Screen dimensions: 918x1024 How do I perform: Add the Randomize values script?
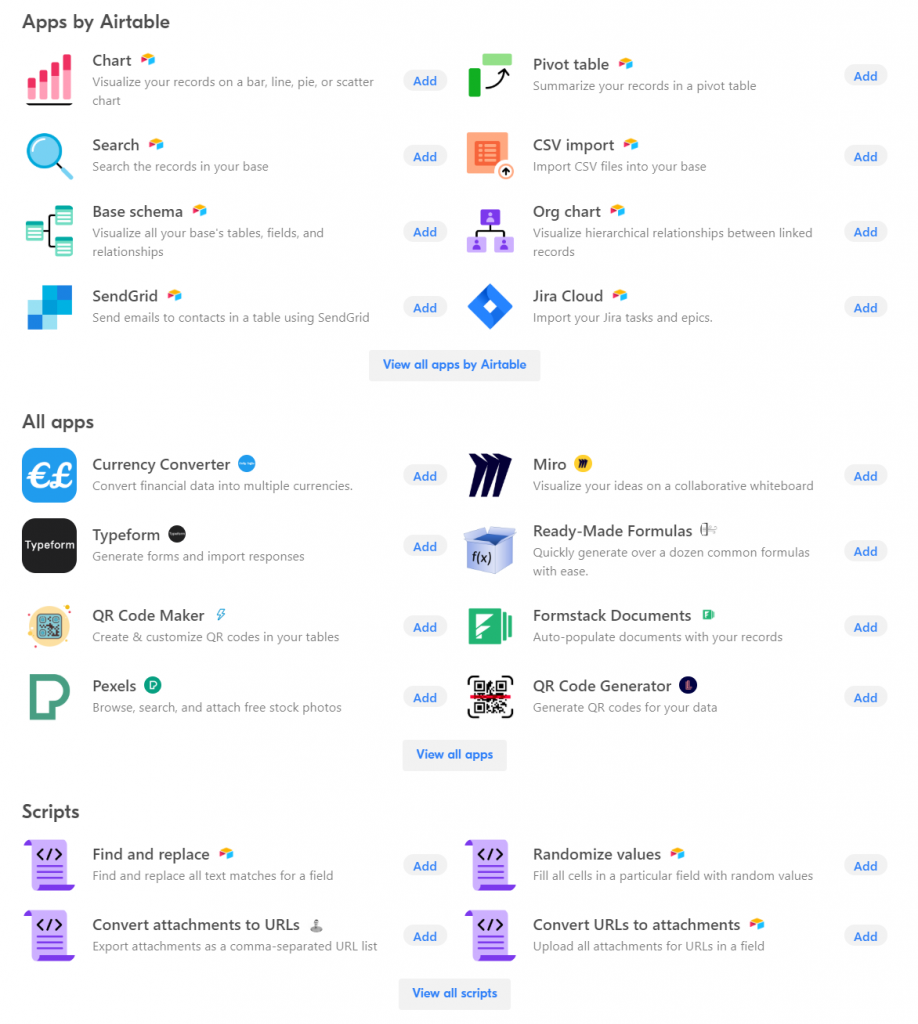[865, 866]
